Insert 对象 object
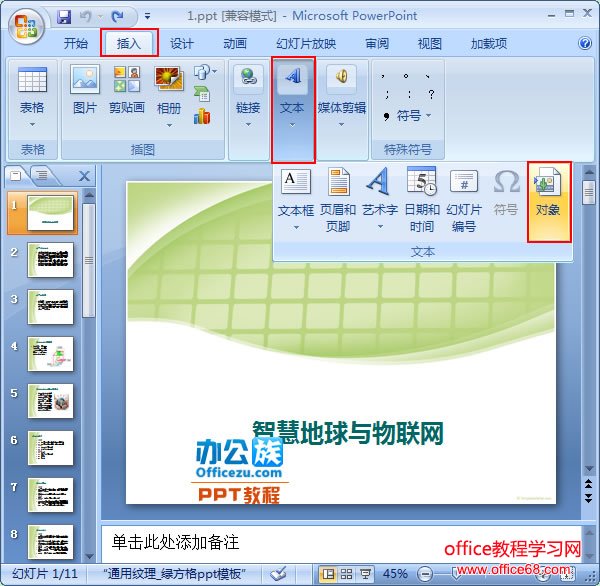This screenshot has width=600, height=586. [549, 202]
